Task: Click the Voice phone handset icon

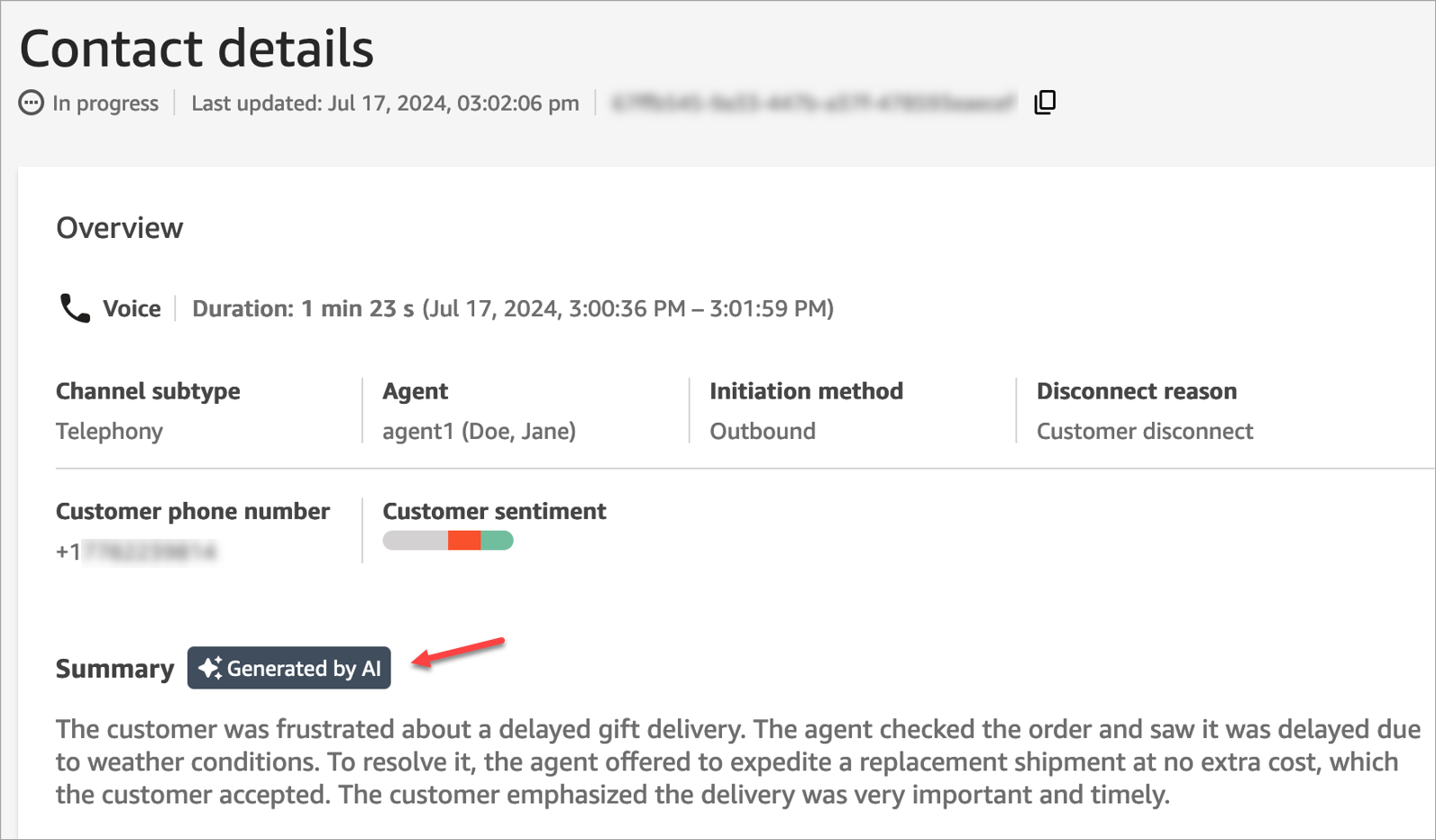Action: coord(74,308)
